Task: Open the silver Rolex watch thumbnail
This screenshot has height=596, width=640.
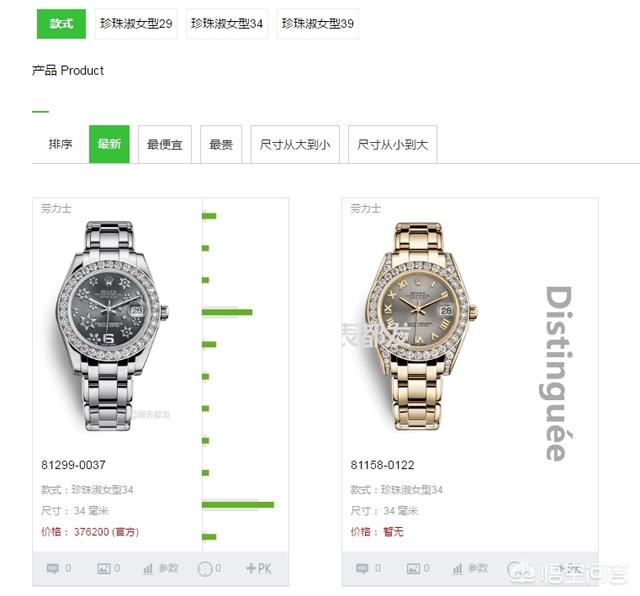Action: pyautogui.click(x=110, y=326)
